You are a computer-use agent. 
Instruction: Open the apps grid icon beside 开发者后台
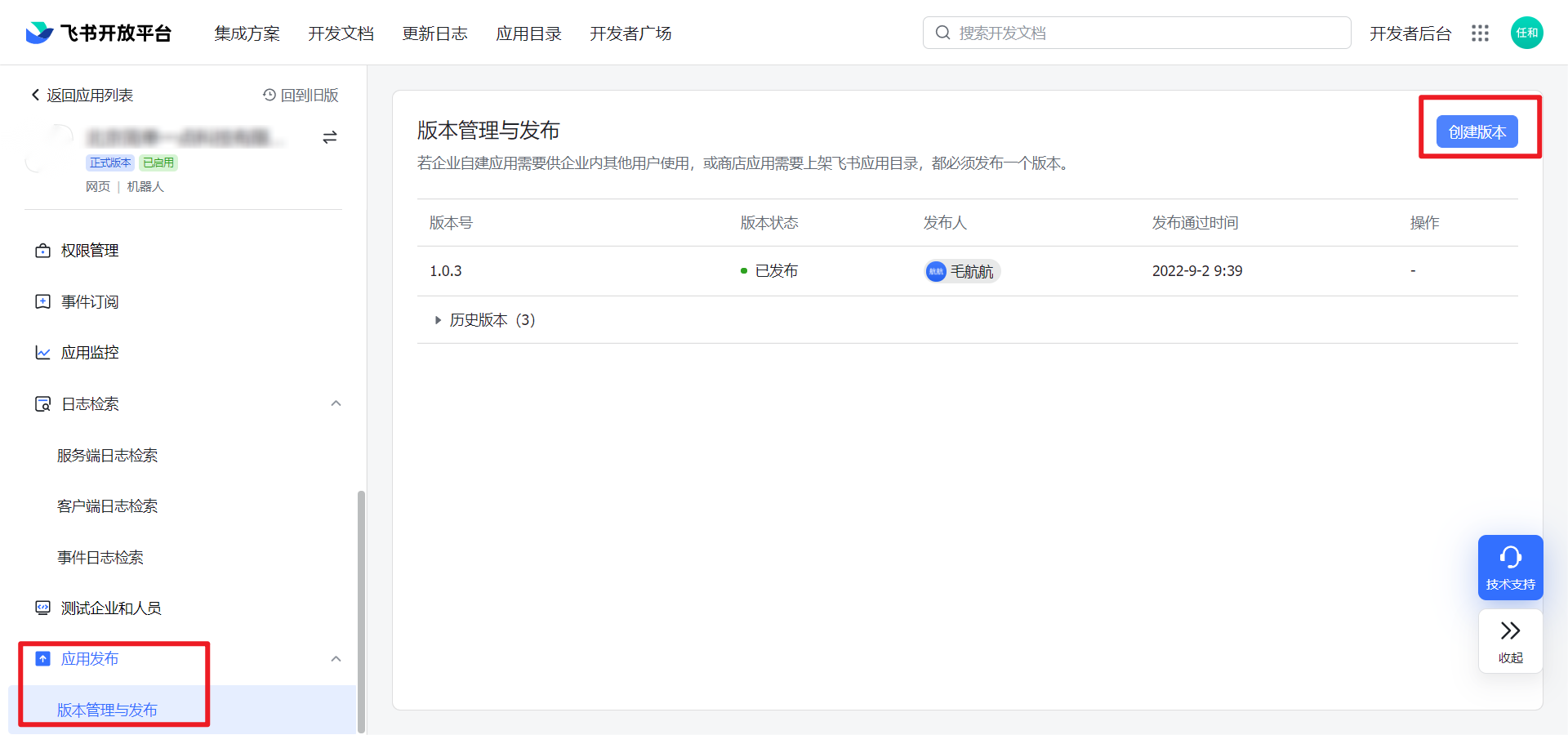coord(1481,33)
